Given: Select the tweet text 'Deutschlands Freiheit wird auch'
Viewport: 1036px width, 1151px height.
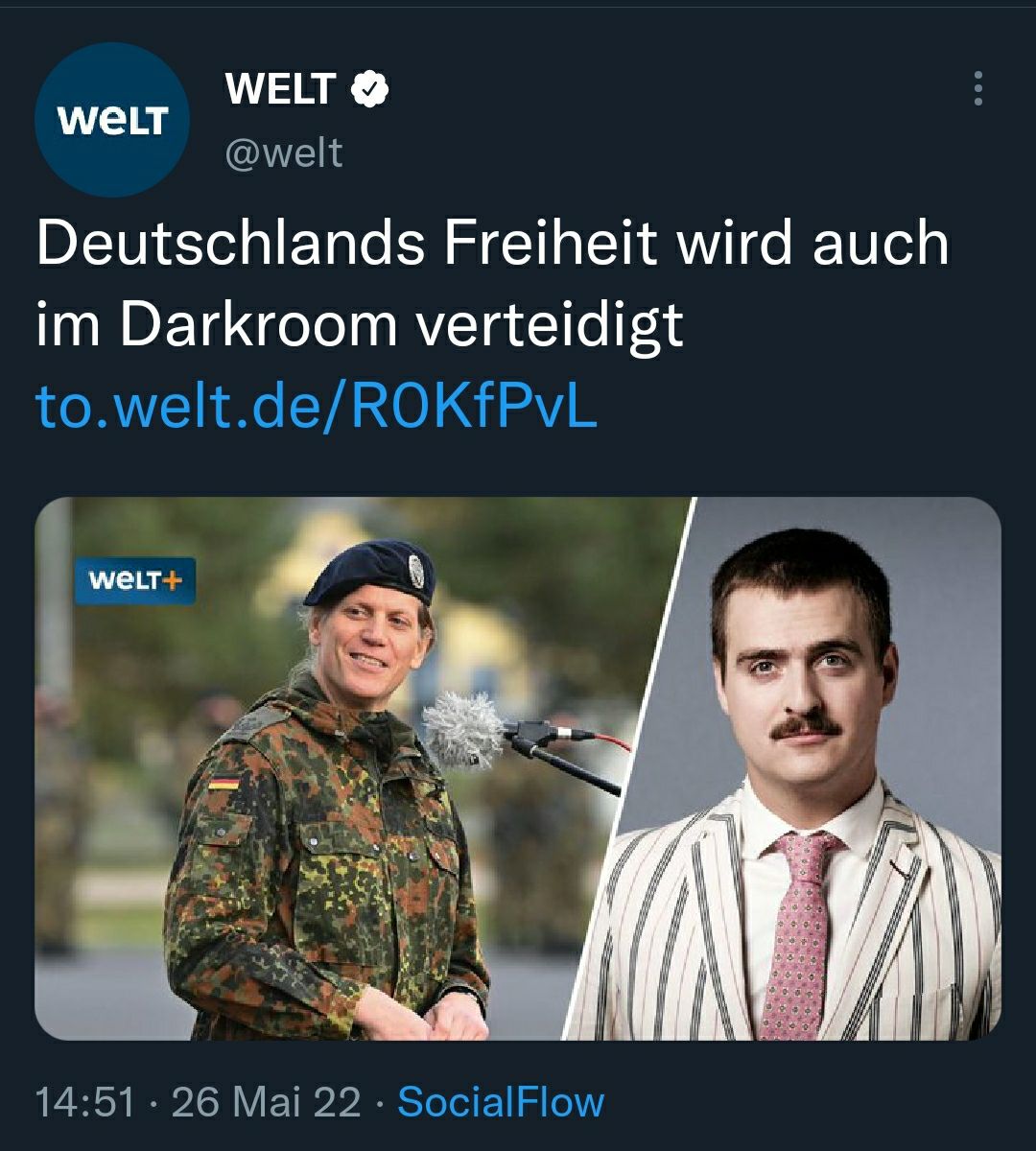Looking at the screenshot, I should (x=493, y=244).
